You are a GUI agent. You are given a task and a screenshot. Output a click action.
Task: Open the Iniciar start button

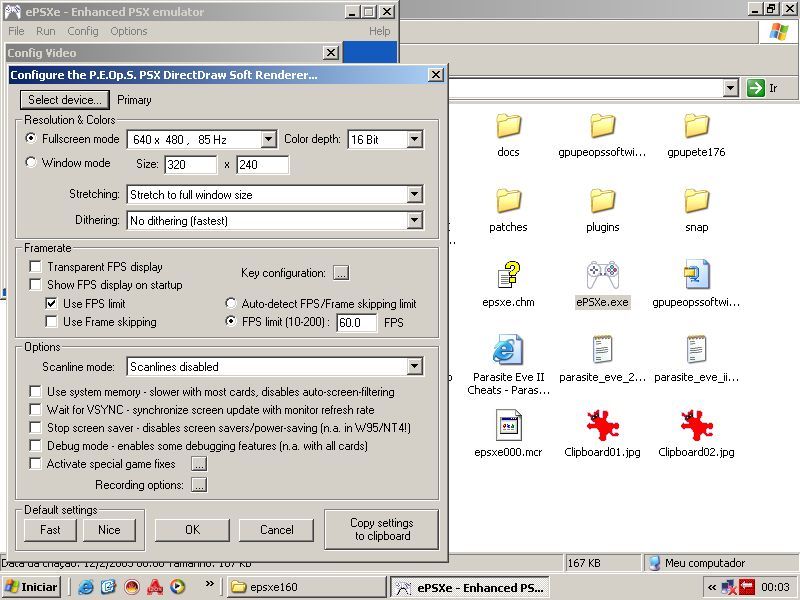click(32, 587)
